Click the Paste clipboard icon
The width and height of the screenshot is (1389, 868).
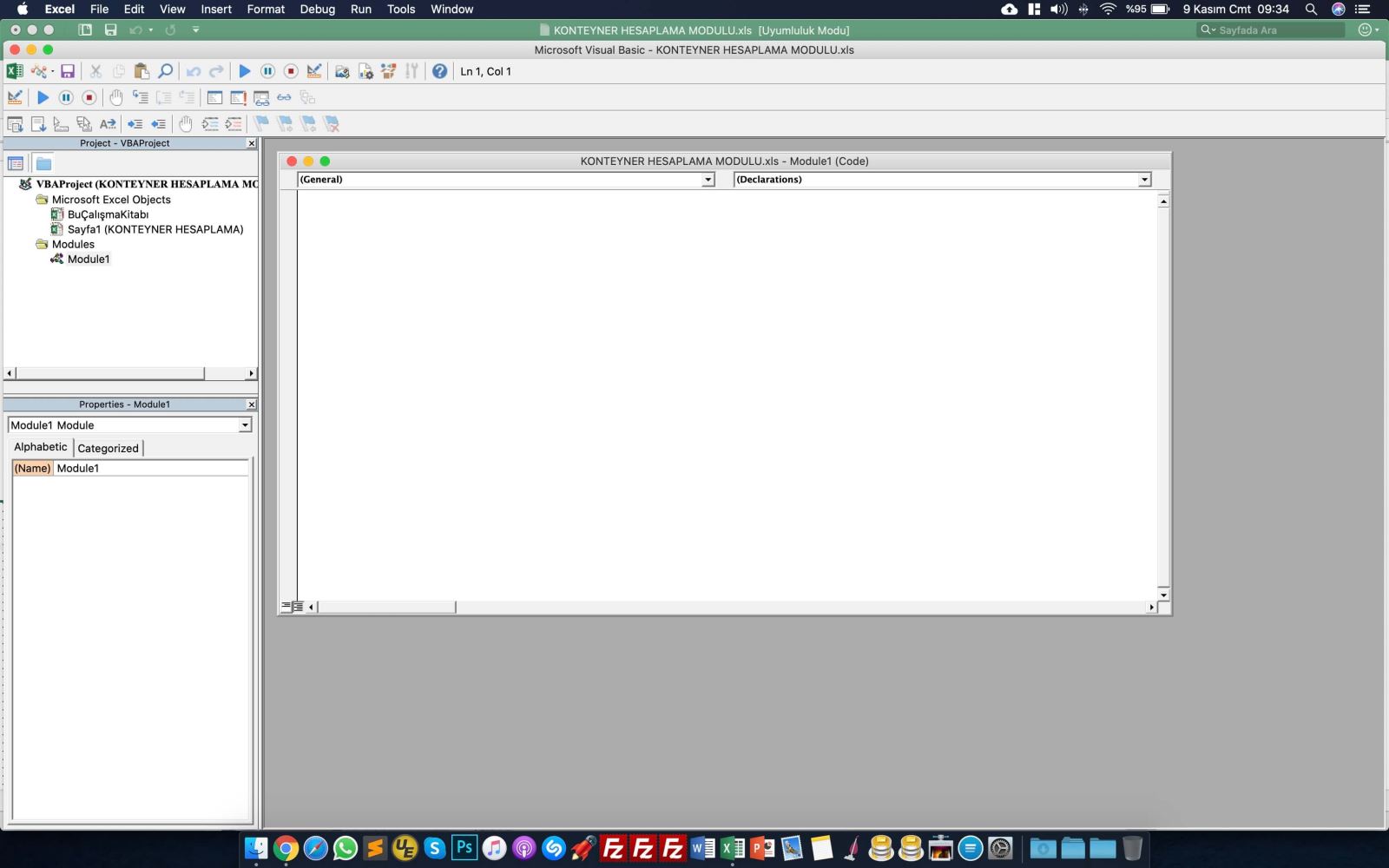[142, 71]
